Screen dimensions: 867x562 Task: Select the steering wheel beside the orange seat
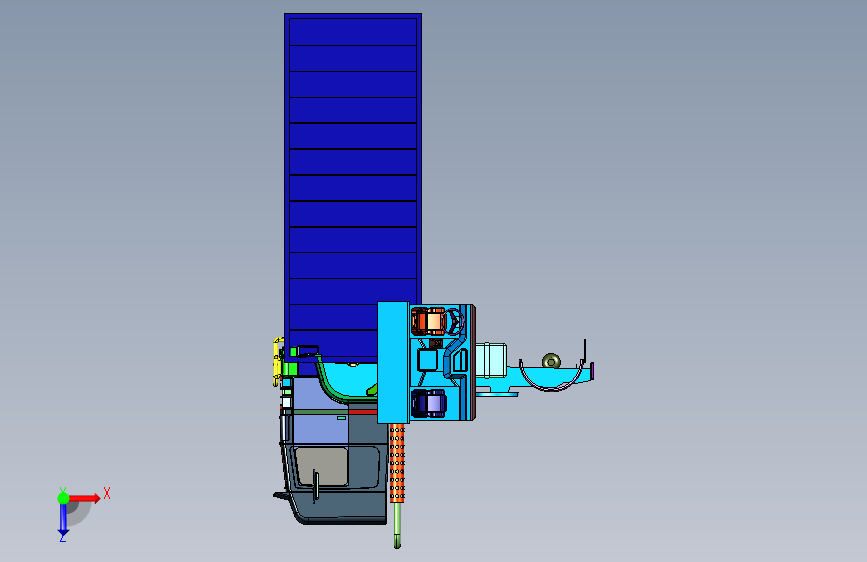(454, 322)
